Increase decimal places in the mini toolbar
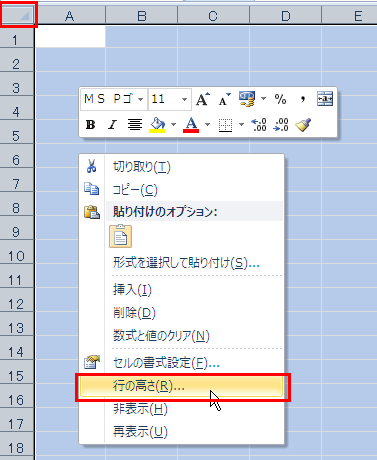Viewport: 377px width, 460px height. point(259,125)
